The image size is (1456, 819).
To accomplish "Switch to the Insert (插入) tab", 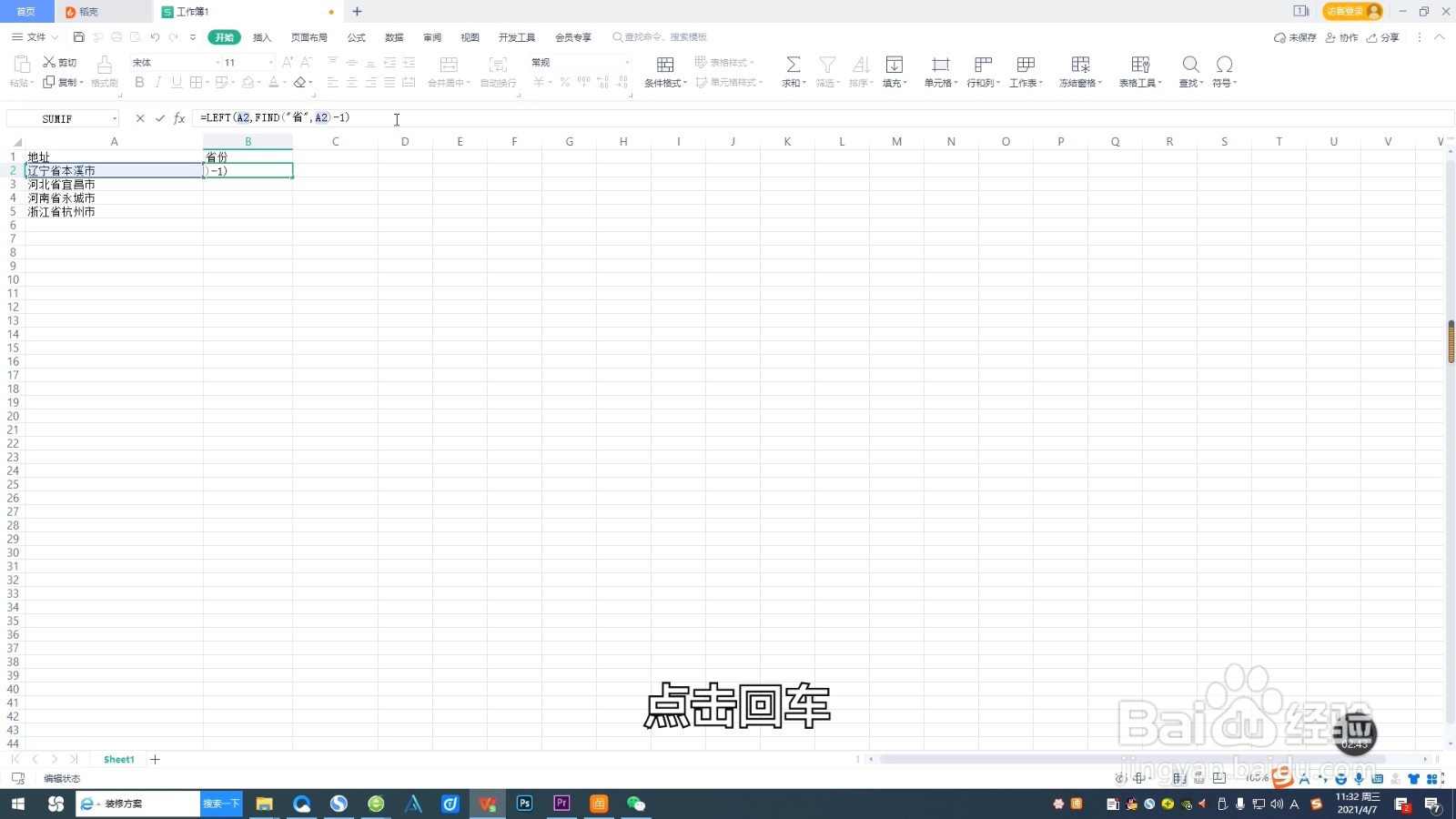I will [262, 37].
